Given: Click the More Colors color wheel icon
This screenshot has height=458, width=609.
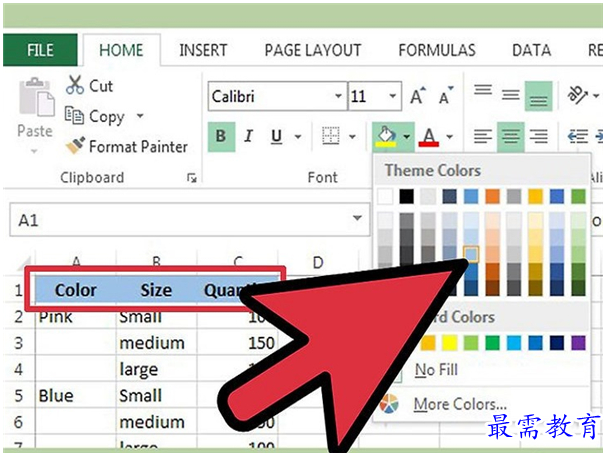Looking at the screenshot, I should point(389,404).
